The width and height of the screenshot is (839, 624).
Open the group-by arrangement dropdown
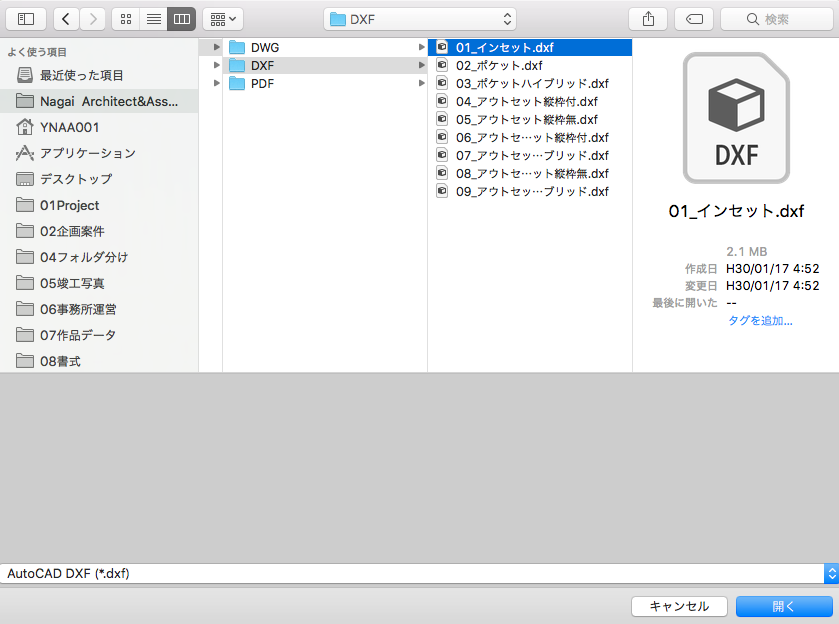point(223,19)
